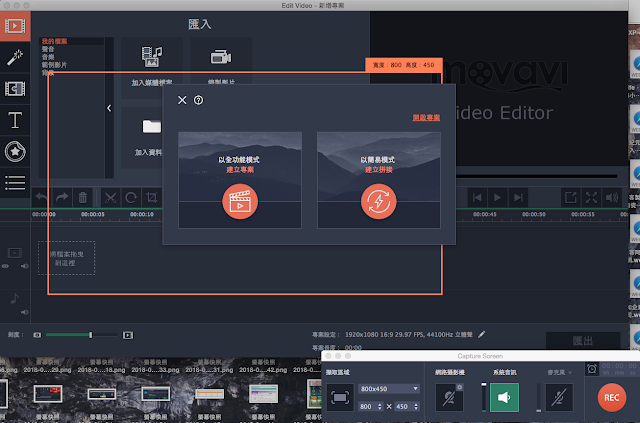Open the player volume control speaker icon
The height and width of the screenshot is (423, 640).
612,198
